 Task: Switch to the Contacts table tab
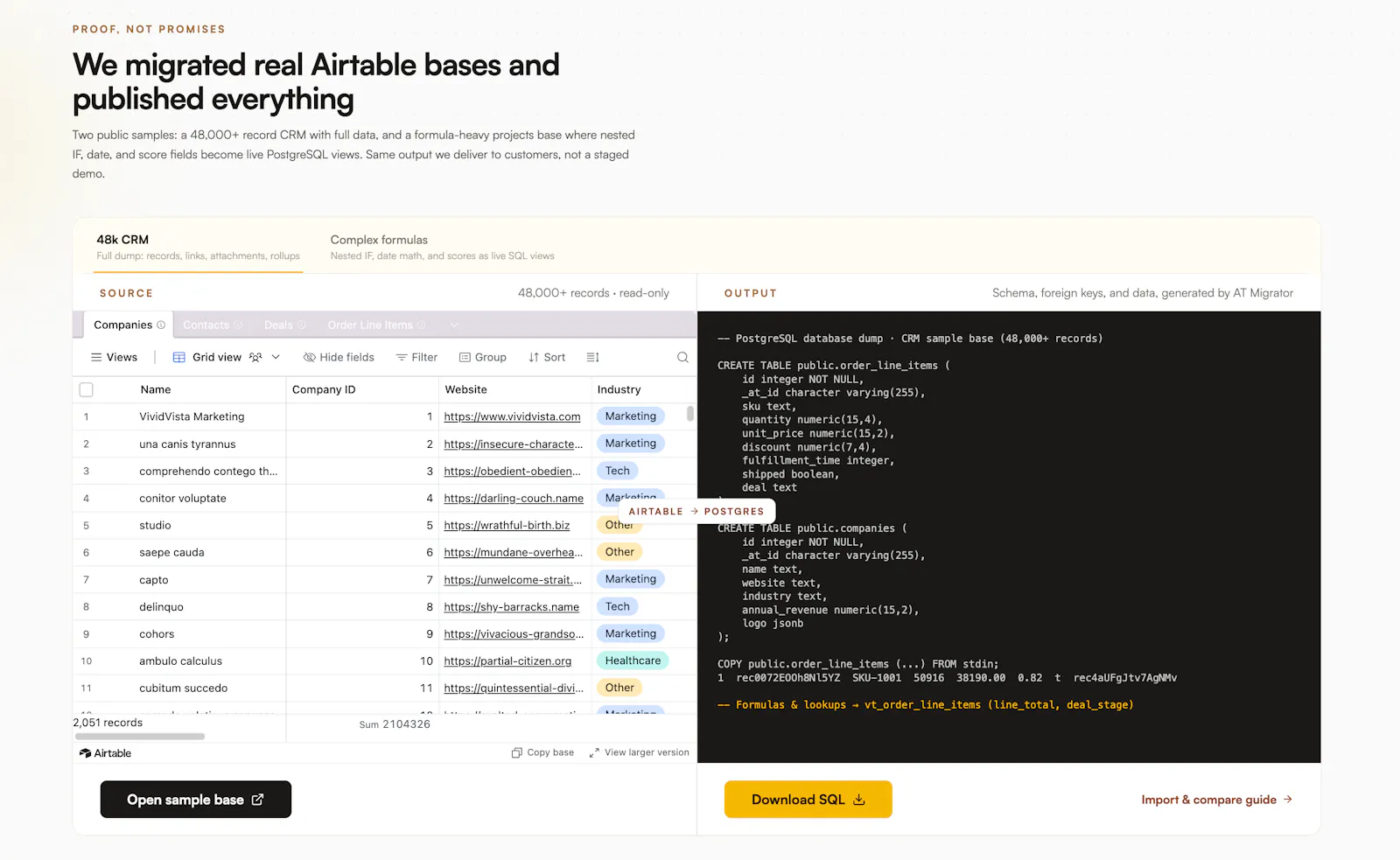click(x=212, y=325)
